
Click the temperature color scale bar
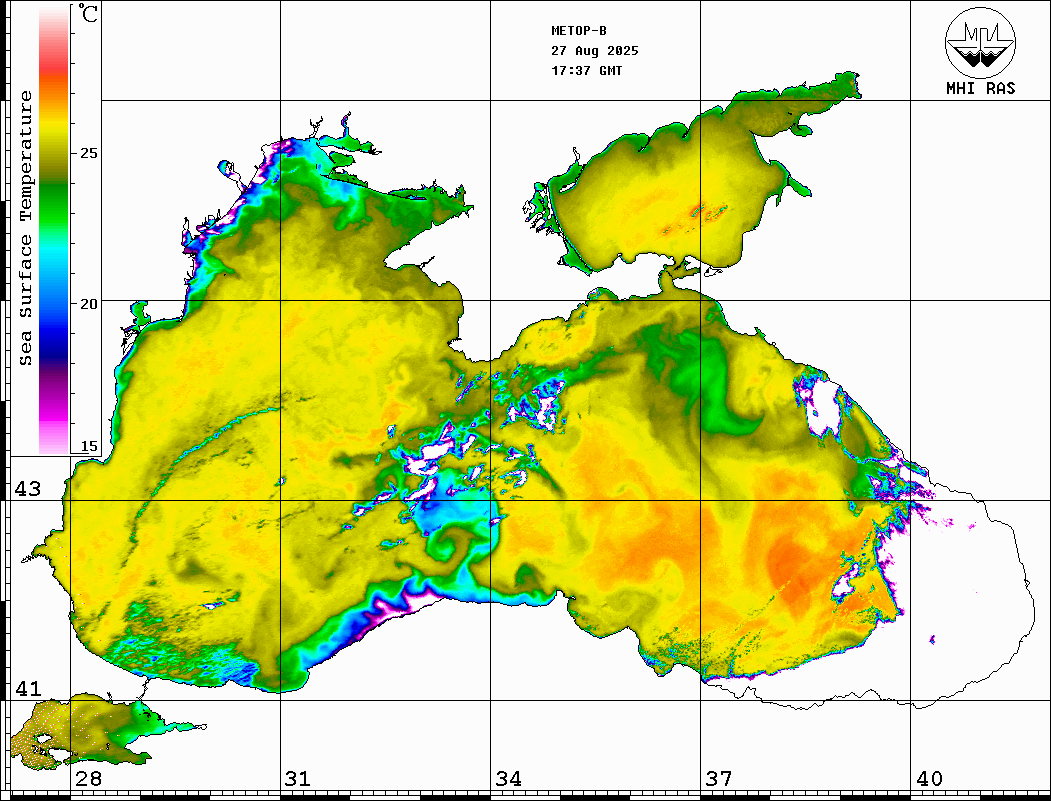tap(54, 230)
